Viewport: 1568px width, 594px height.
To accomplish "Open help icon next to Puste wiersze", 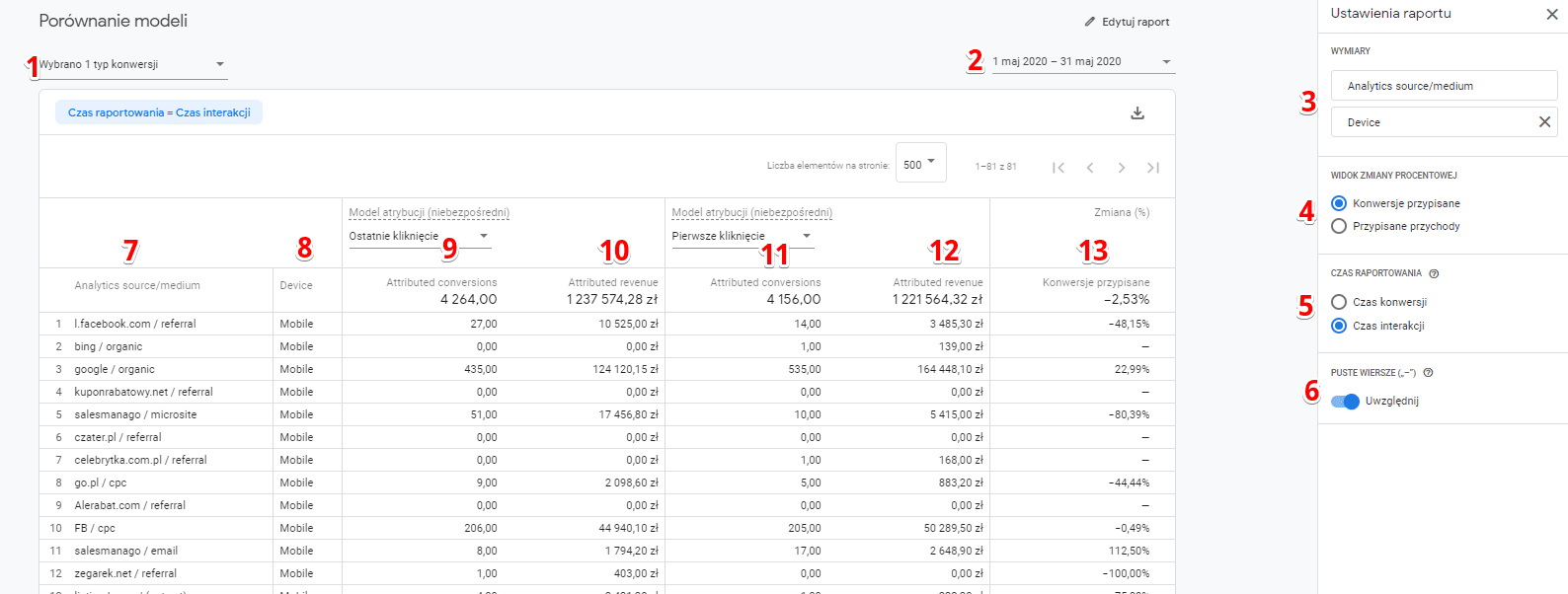I will [1428, 373].
